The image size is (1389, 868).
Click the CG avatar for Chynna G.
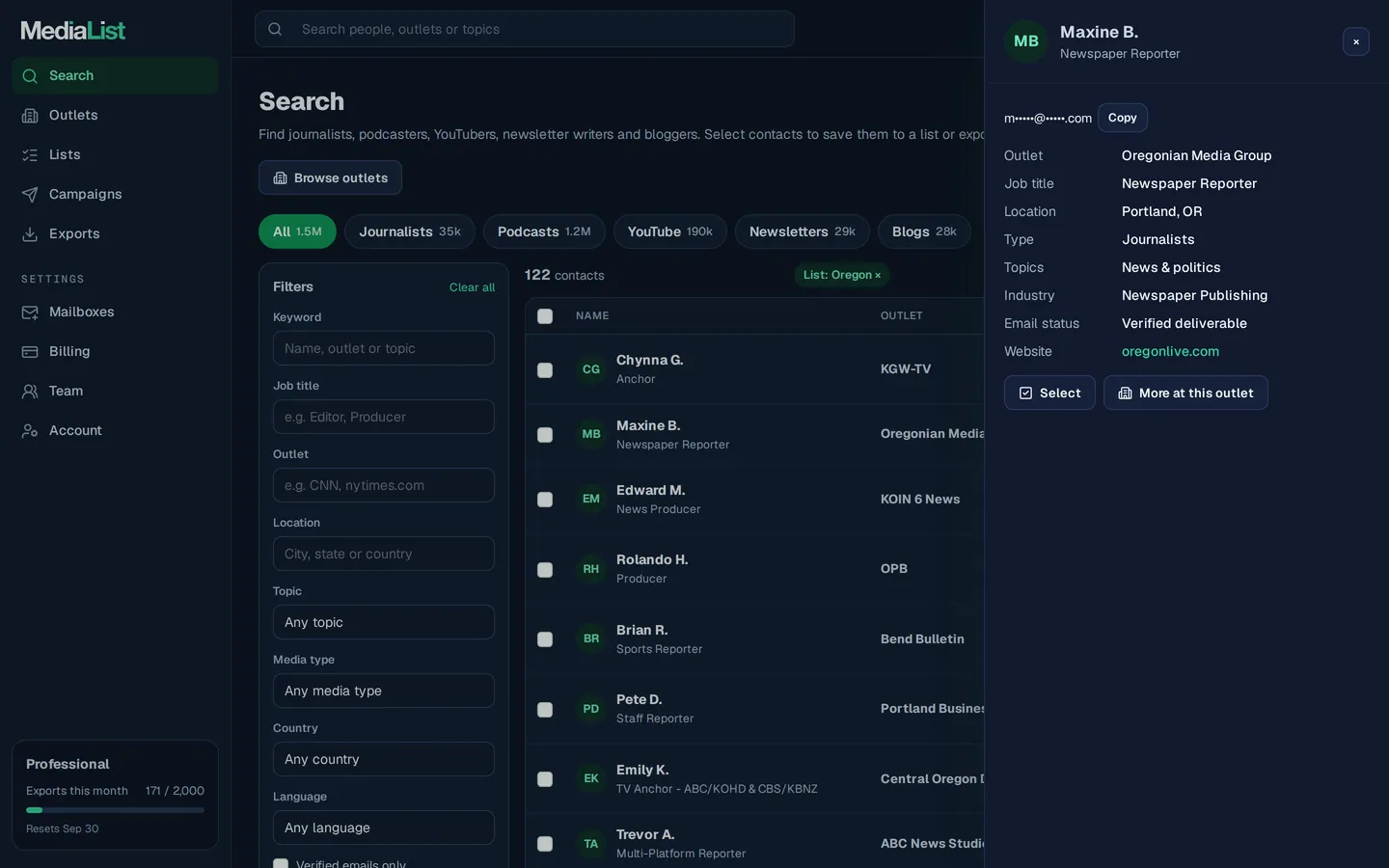591,369
